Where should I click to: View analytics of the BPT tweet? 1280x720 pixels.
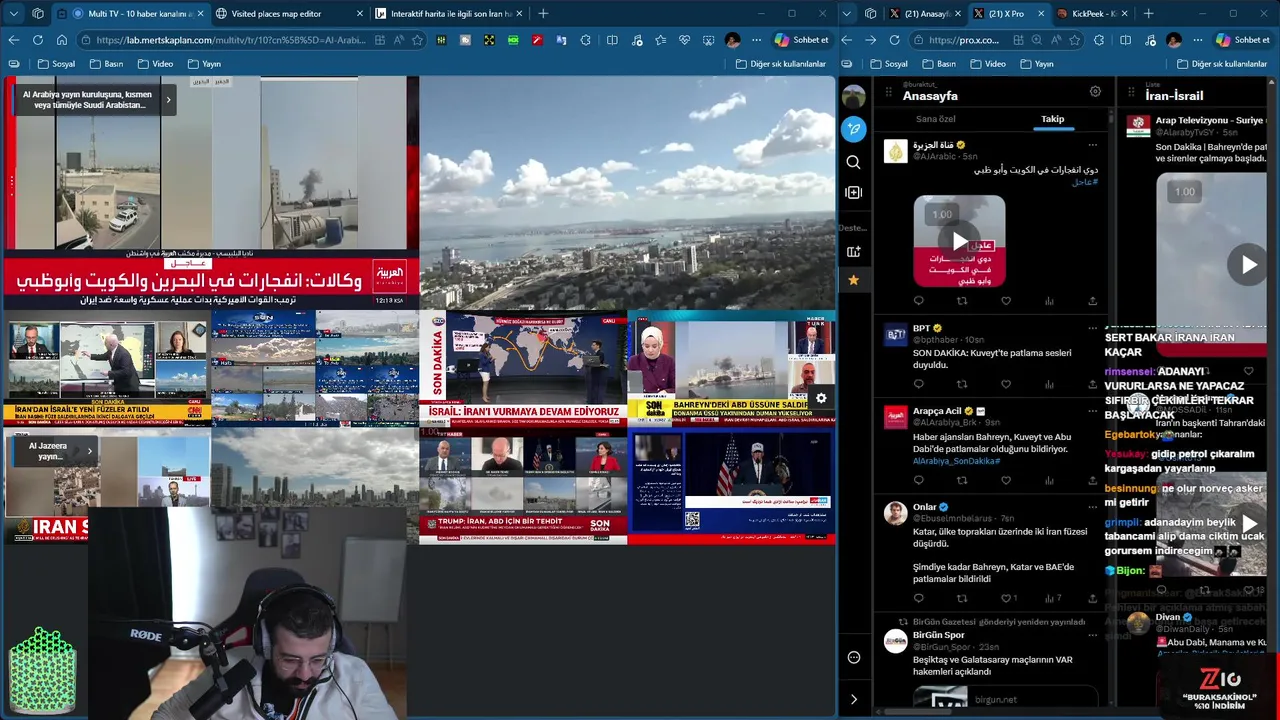[1049, 384]
